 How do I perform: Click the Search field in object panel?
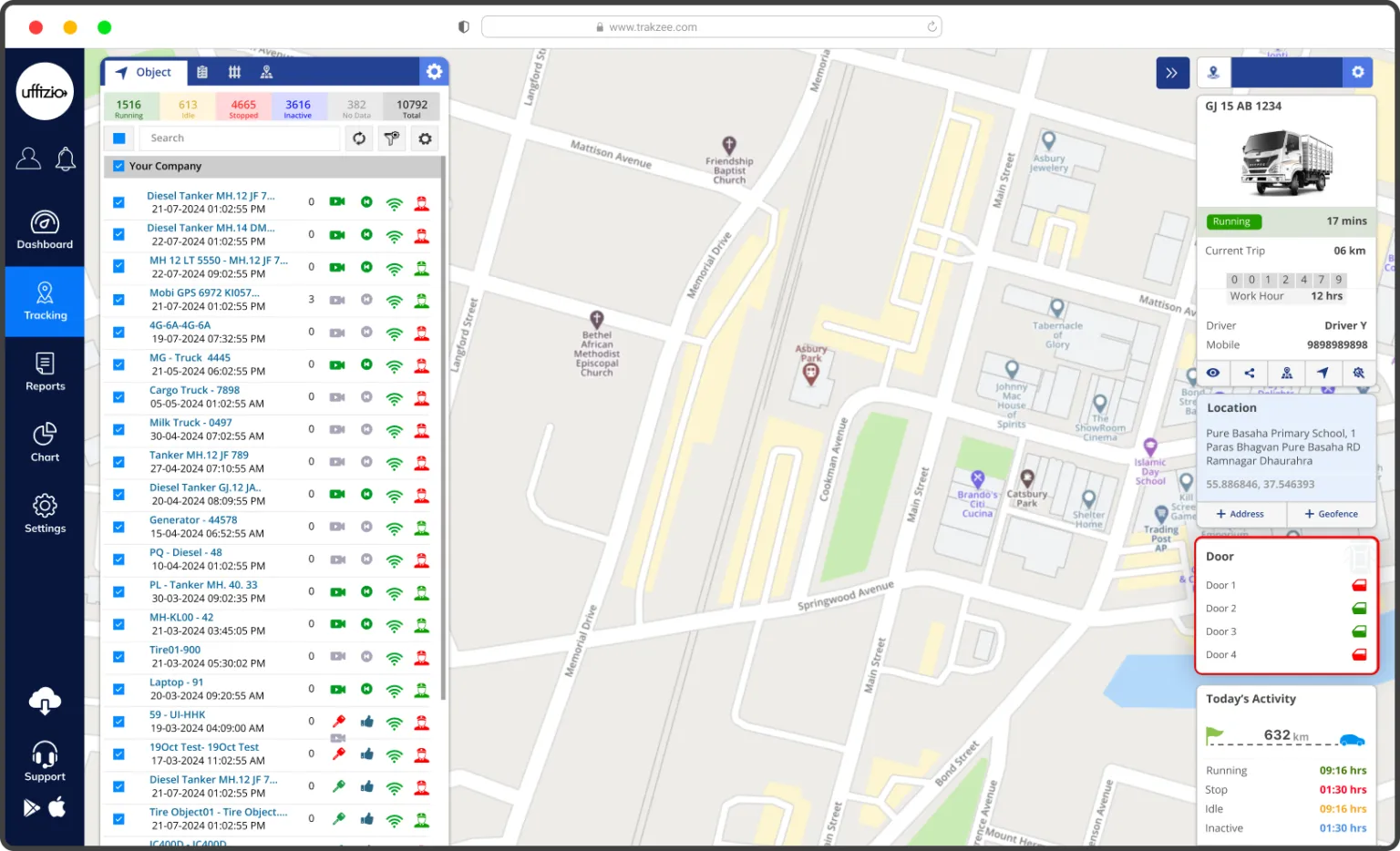pyautogui.click(x=239, y=138)
